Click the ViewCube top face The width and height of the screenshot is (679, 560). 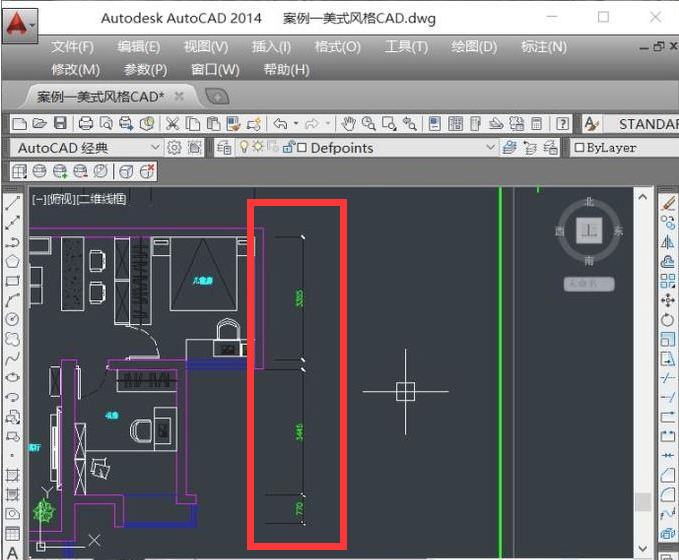pyautogui.click(x=589, y=231)
